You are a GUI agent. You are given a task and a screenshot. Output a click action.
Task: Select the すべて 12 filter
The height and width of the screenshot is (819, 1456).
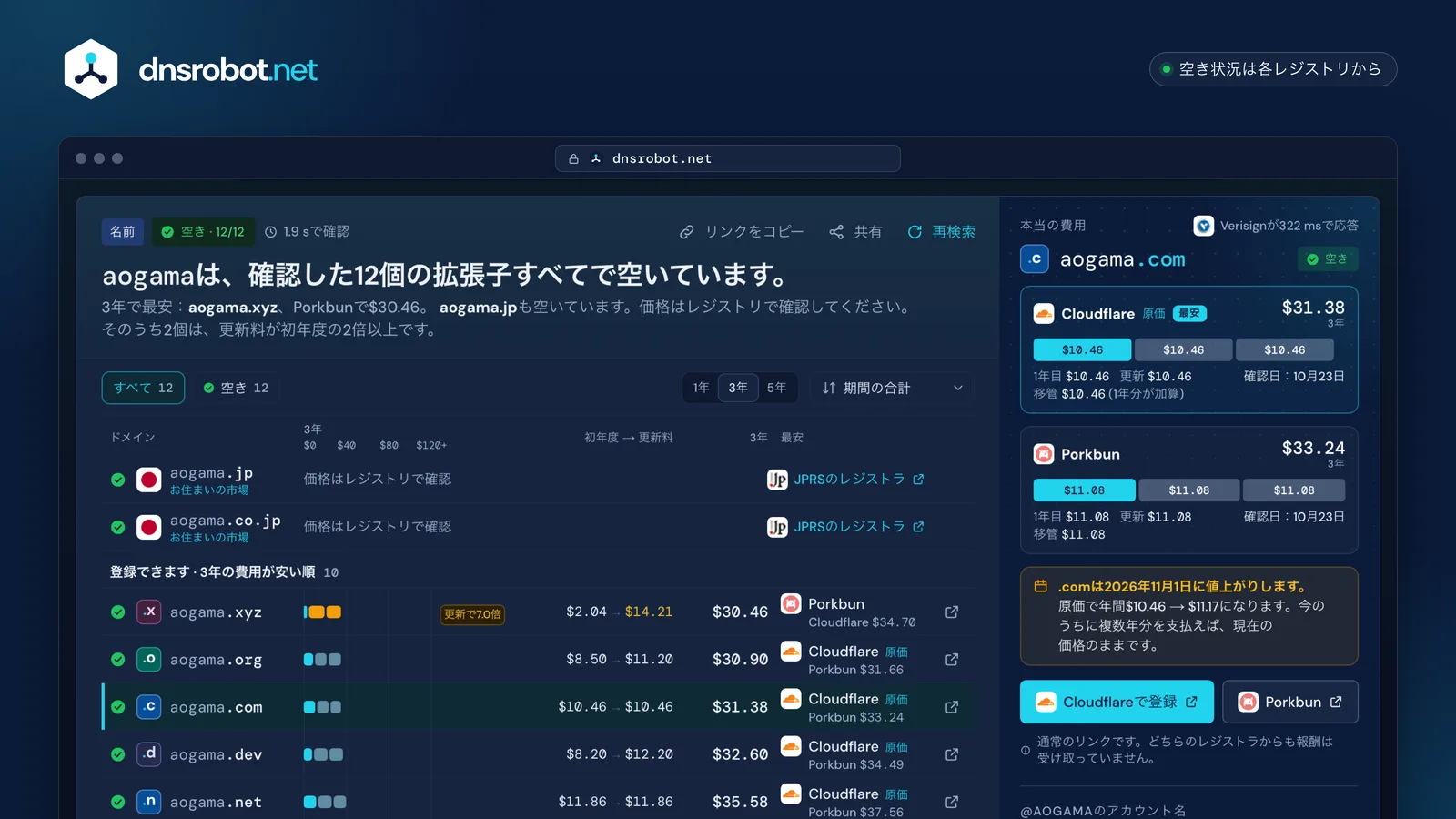coord(143,388)
